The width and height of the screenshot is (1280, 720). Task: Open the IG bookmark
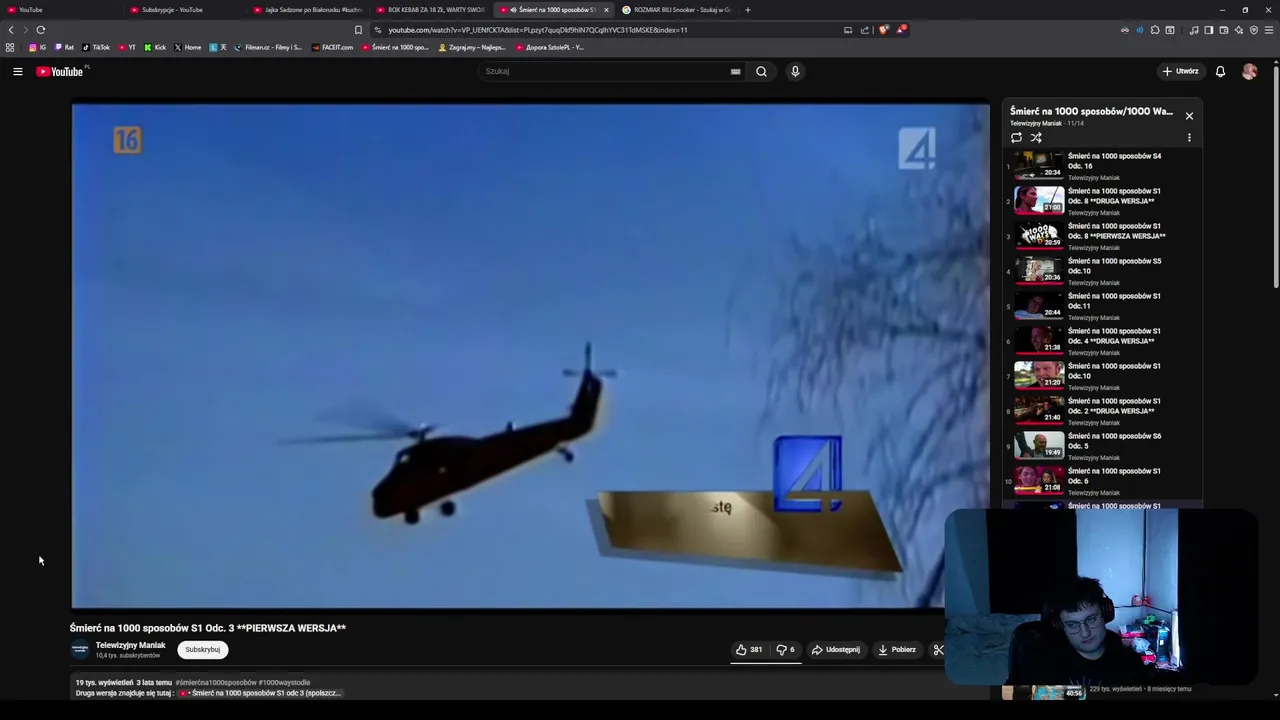(37, 47)
